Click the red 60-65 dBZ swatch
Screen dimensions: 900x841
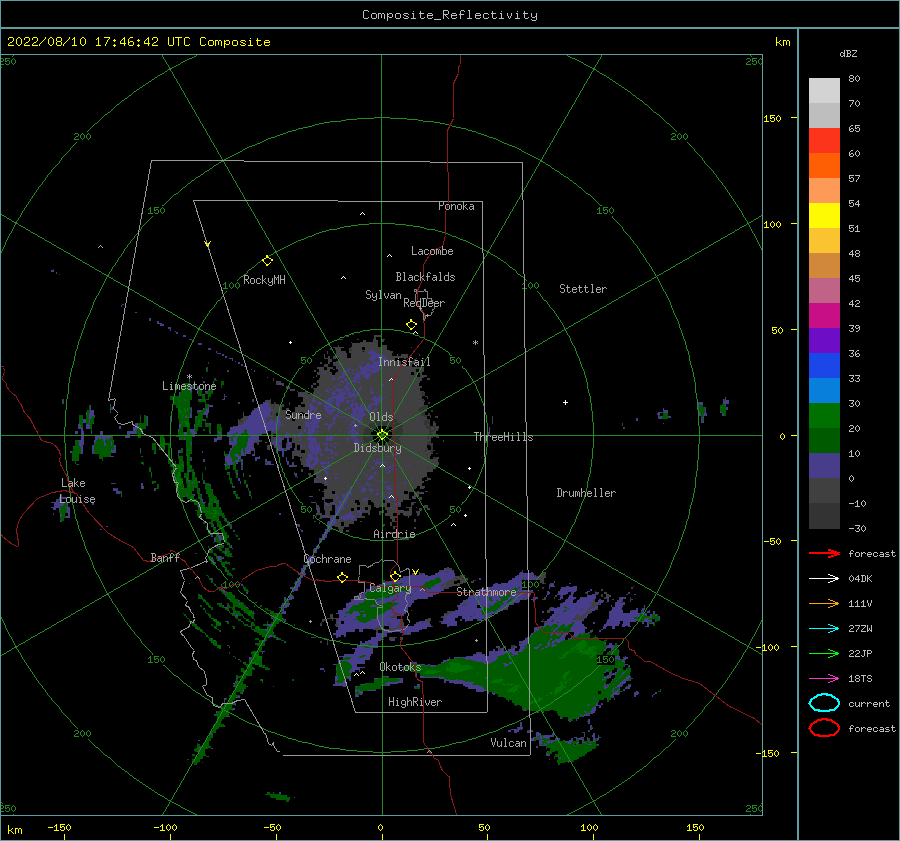(824, 141)
